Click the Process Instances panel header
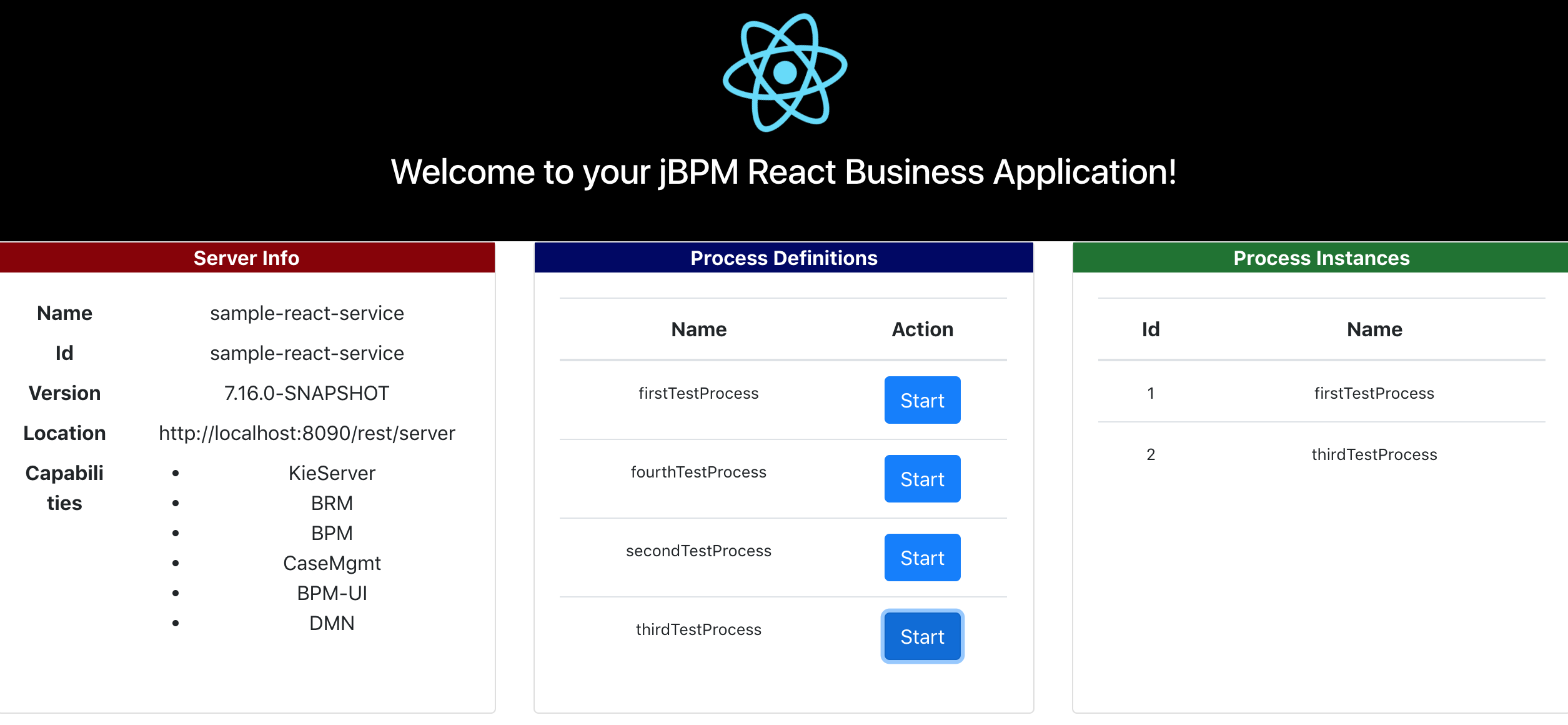The width and height of the screenshot is (1568, 725). (1321, 257)
